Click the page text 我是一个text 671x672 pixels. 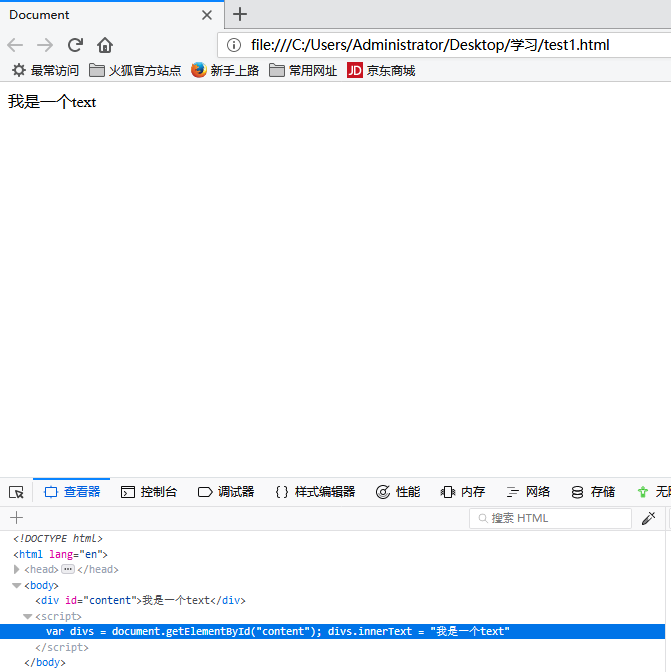(x=52, y=102)
